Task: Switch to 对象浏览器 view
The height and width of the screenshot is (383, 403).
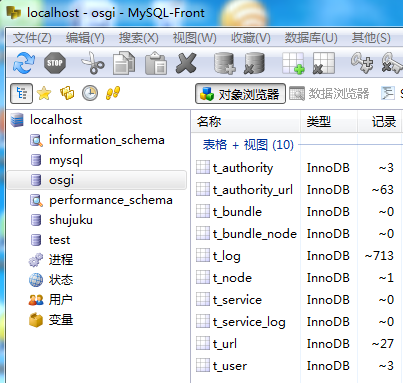Action: (x=240, y=94)
